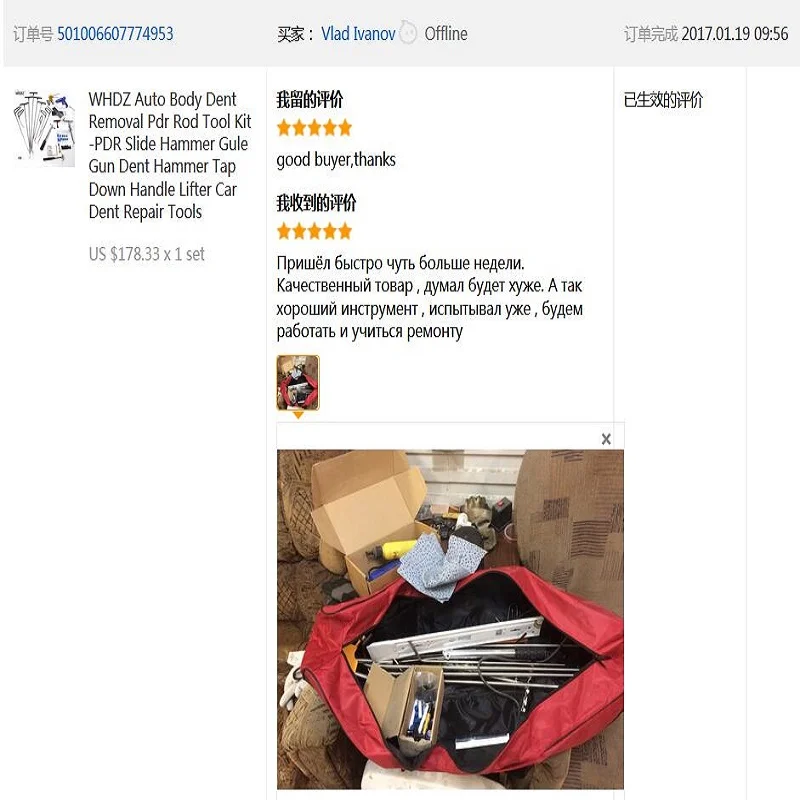Click the orange pointer triangle under the review thumbnail
Screen dimensions: 800x800
[298, 416]
